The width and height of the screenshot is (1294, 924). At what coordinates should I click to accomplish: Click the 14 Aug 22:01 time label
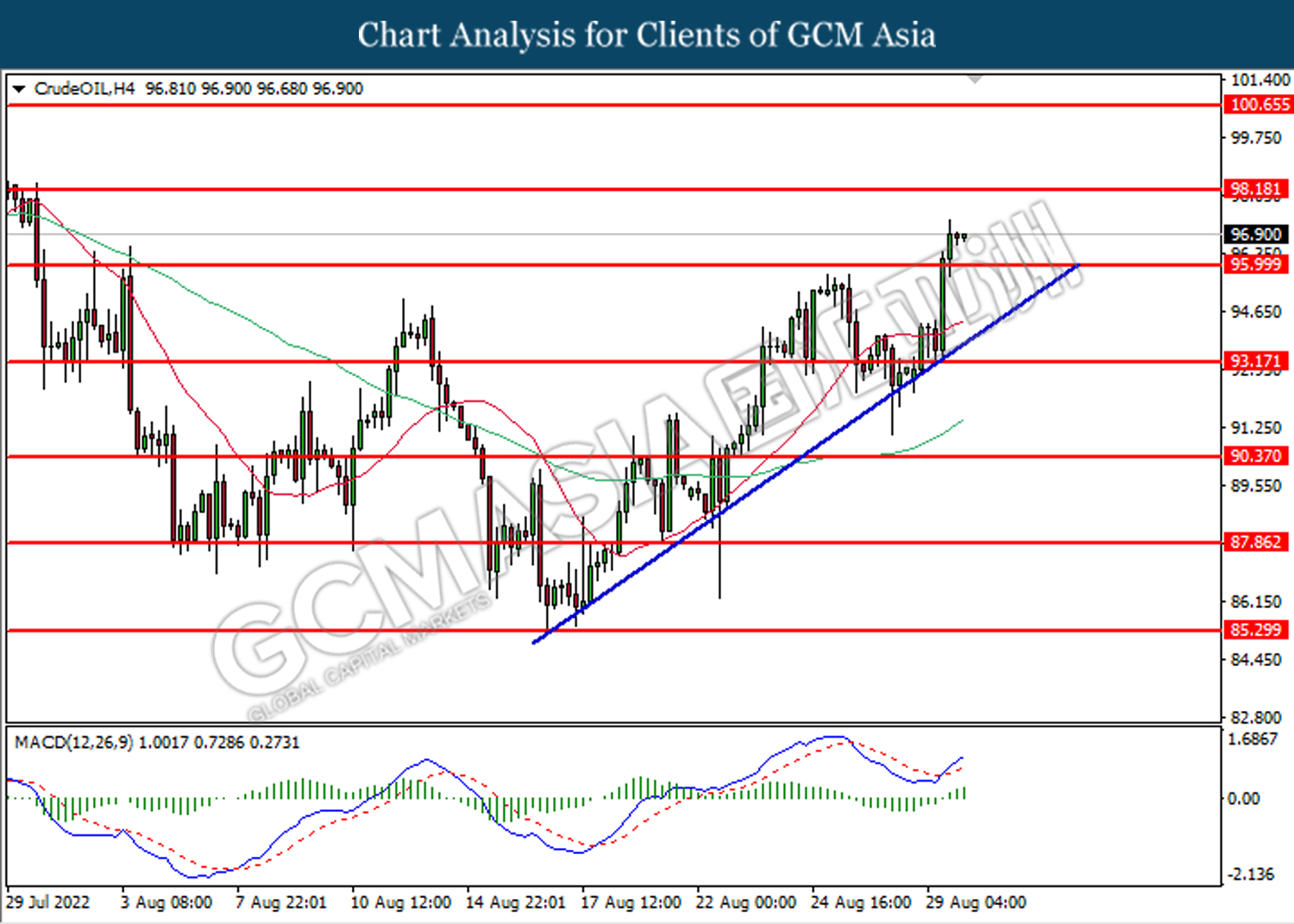coord(516,902)
